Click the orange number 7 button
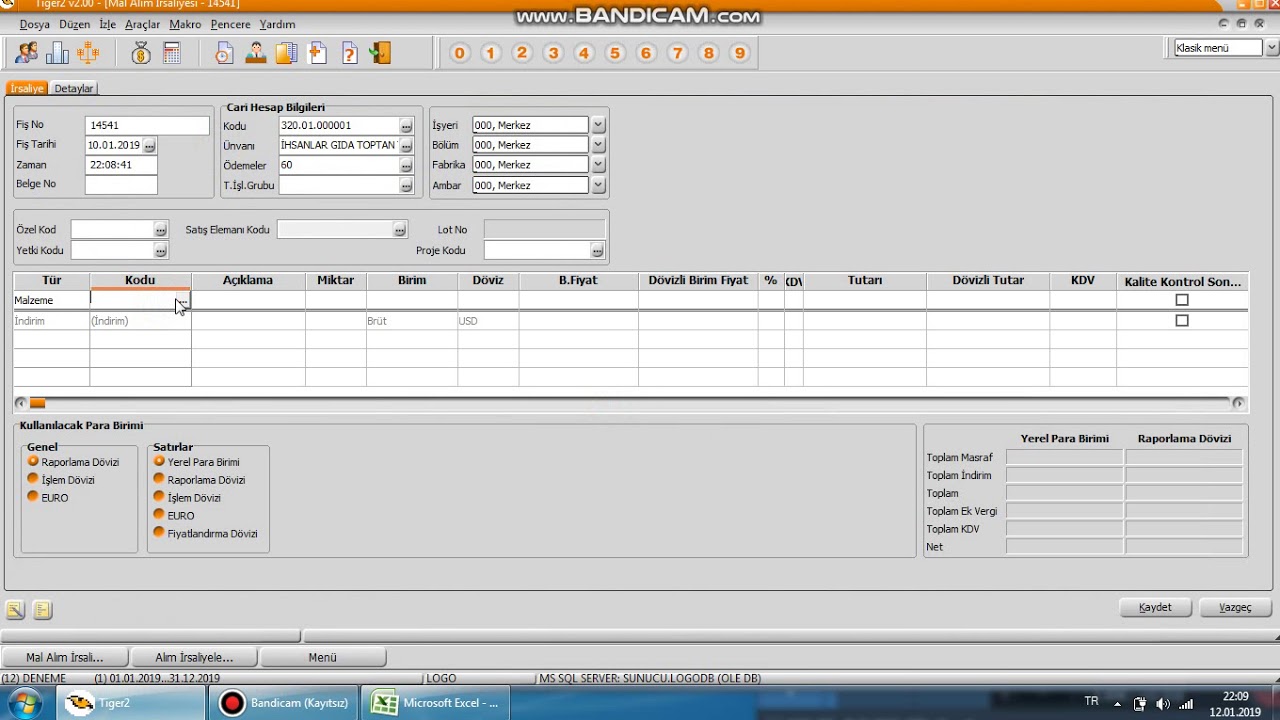This screenshot has height=720, width=1280. (x=678, y=53)
